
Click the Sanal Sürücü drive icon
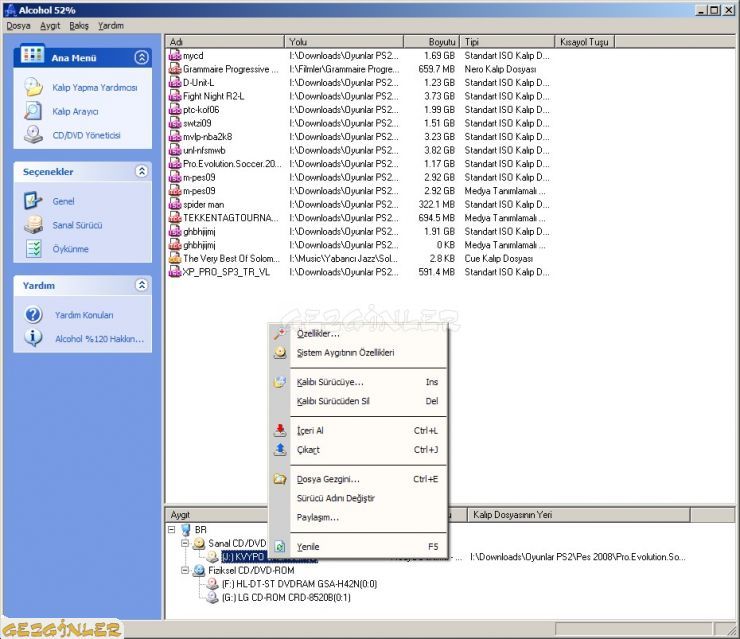tap(34, 225)
